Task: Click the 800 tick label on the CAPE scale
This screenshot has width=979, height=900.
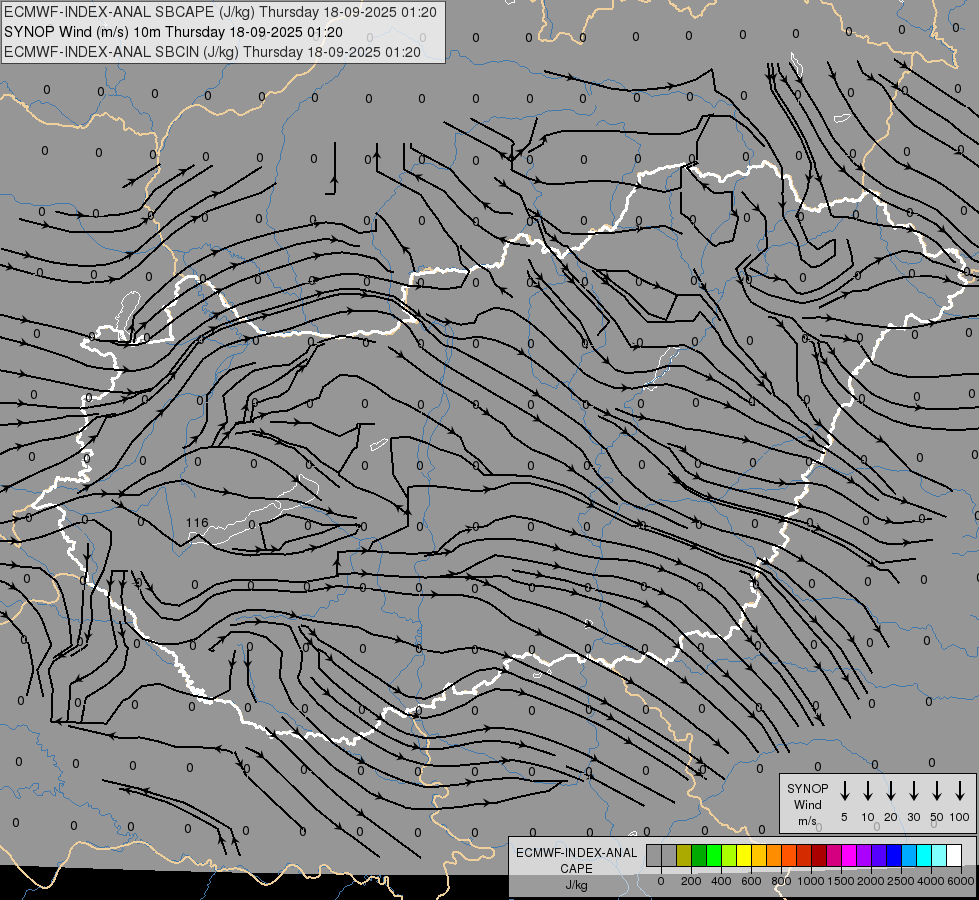Action: 781,881
